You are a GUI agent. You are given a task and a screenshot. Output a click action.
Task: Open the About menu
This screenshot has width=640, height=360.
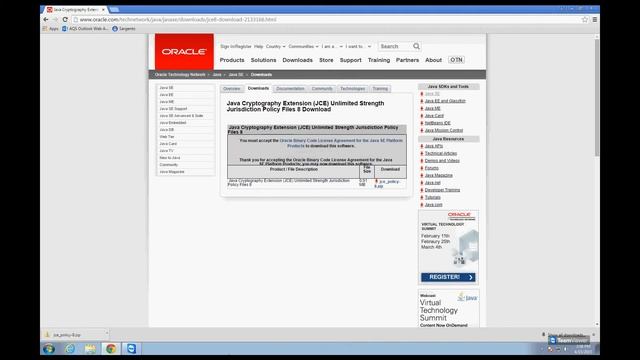pyautogui.click(x=433, y=60)
